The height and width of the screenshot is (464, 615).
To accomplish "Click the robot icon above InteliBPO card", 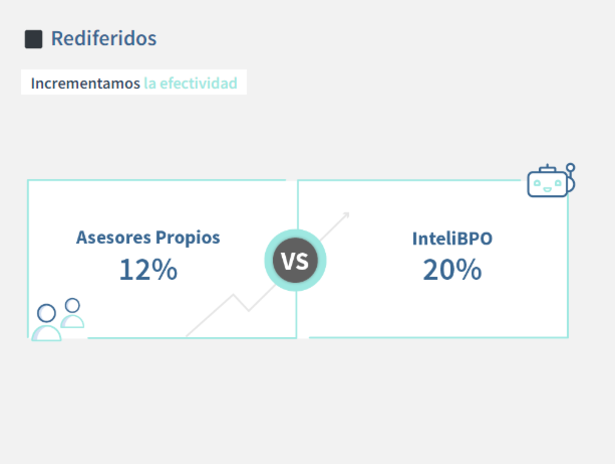I will pos(551,180).
